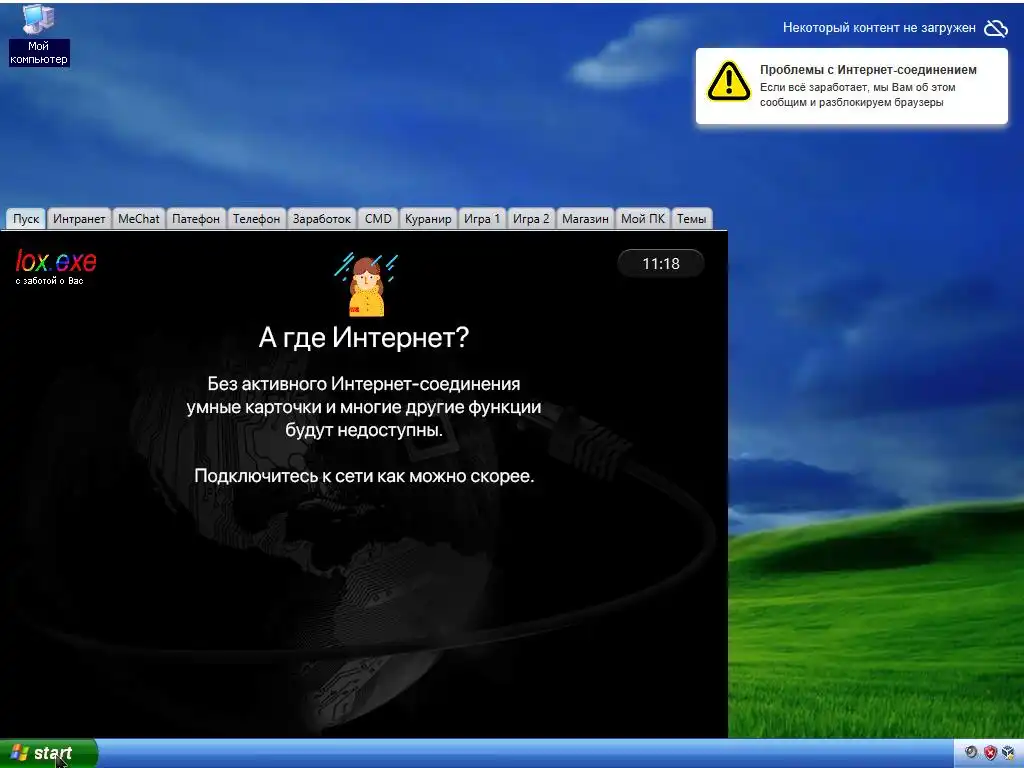This screenshot has width=1024, height=768.
Task: Select the MeChat tab
Action: [138, 219]
